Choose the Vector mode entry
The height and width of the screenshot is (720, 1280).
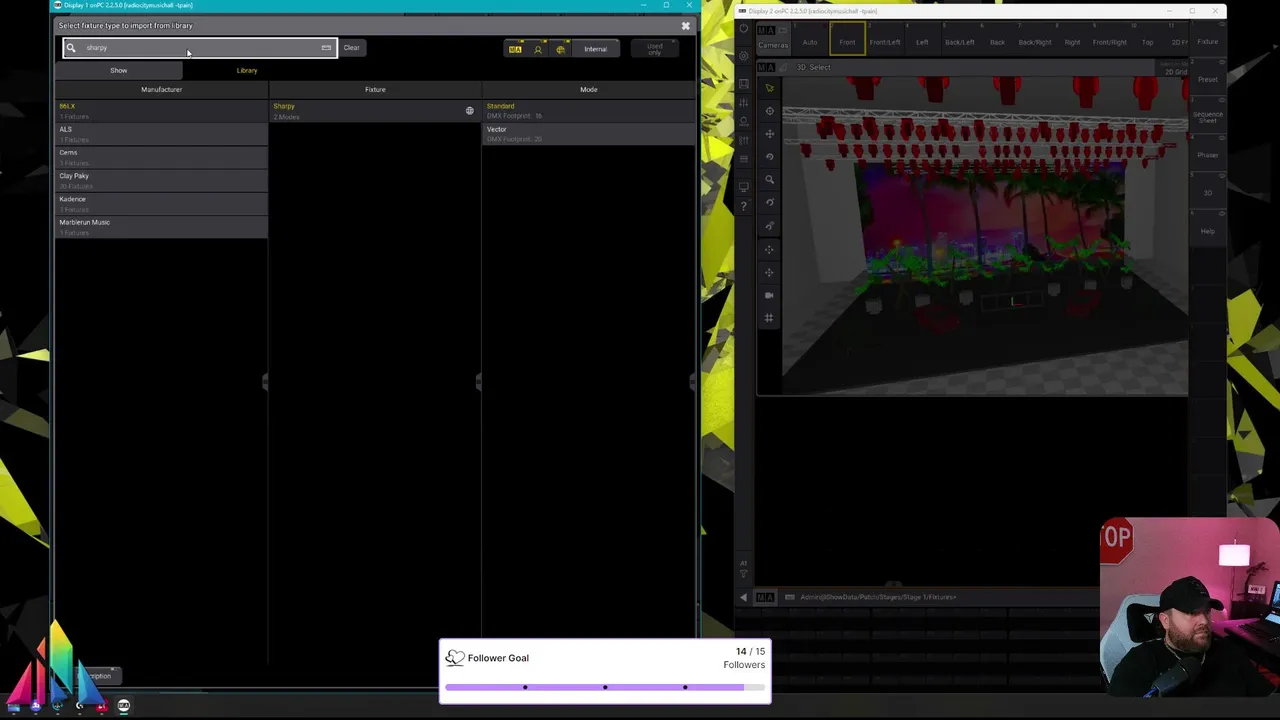click(588, 134)
